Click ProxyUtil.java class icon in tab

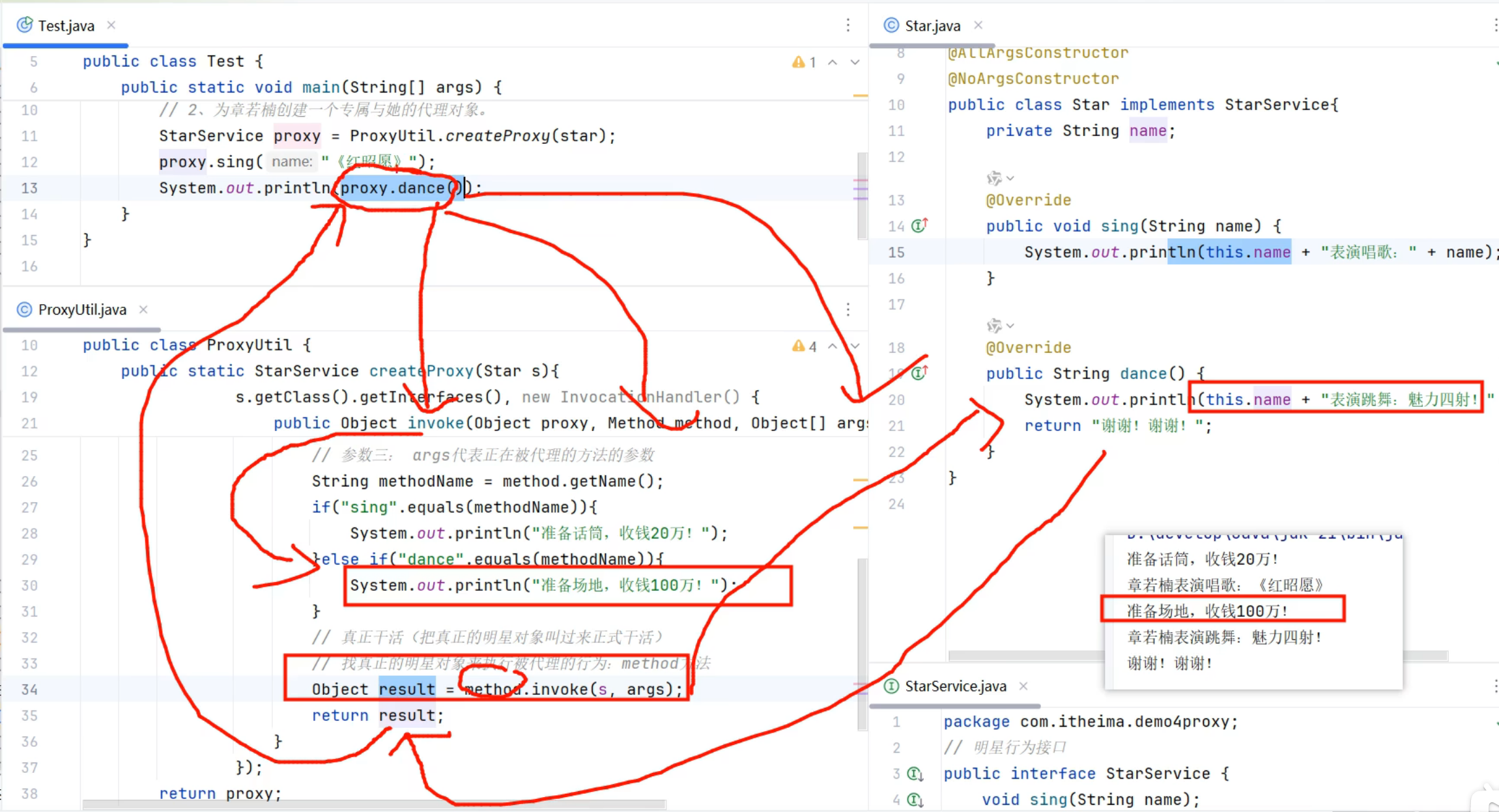click(x=24, y=309)
